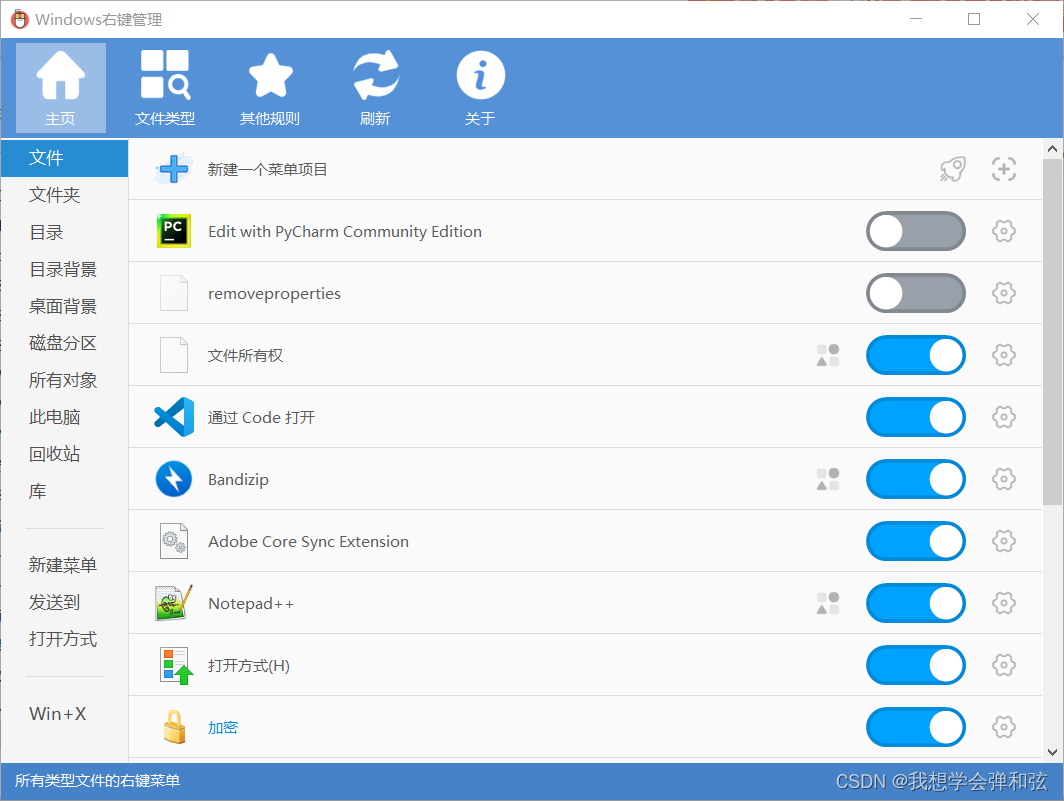This screenshot has width=1064, height=801.
Task: Turn off Adobe Core Sync Extension toggle
Action: pyautogui.click(x=915, y=541)
